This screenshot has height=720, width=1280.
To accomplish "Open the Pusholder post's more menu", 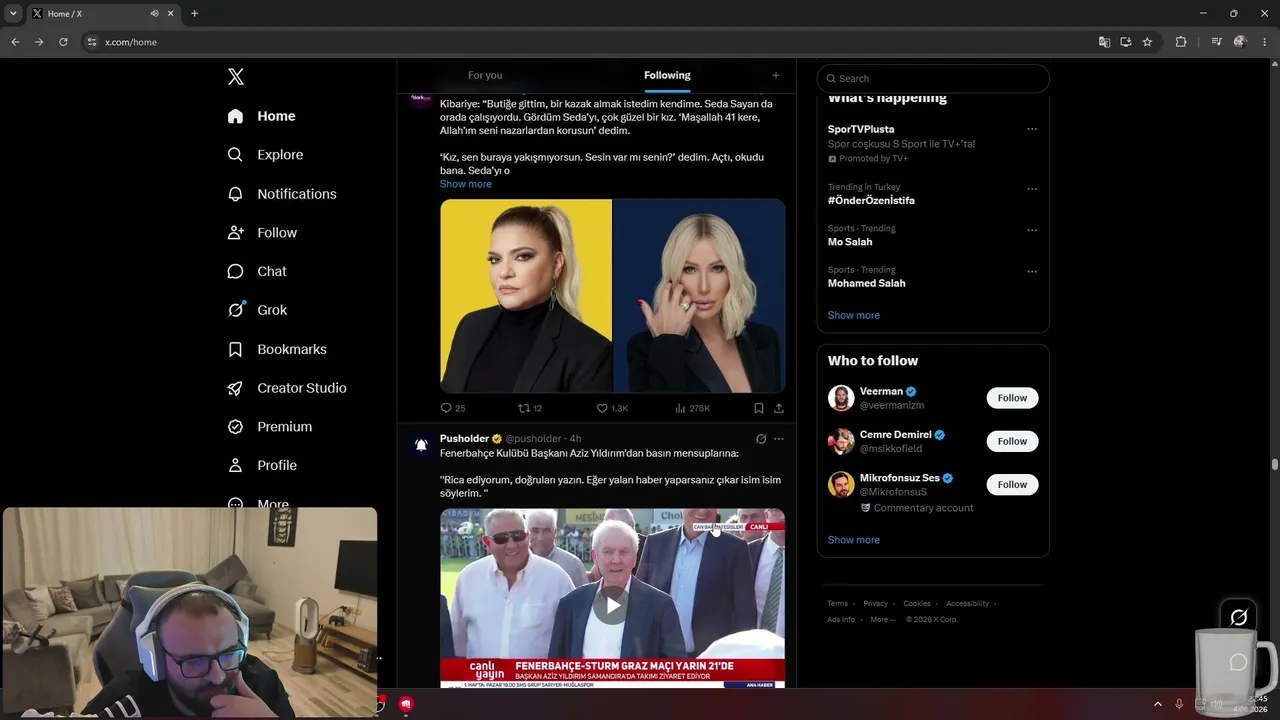I will click(779, 439).
